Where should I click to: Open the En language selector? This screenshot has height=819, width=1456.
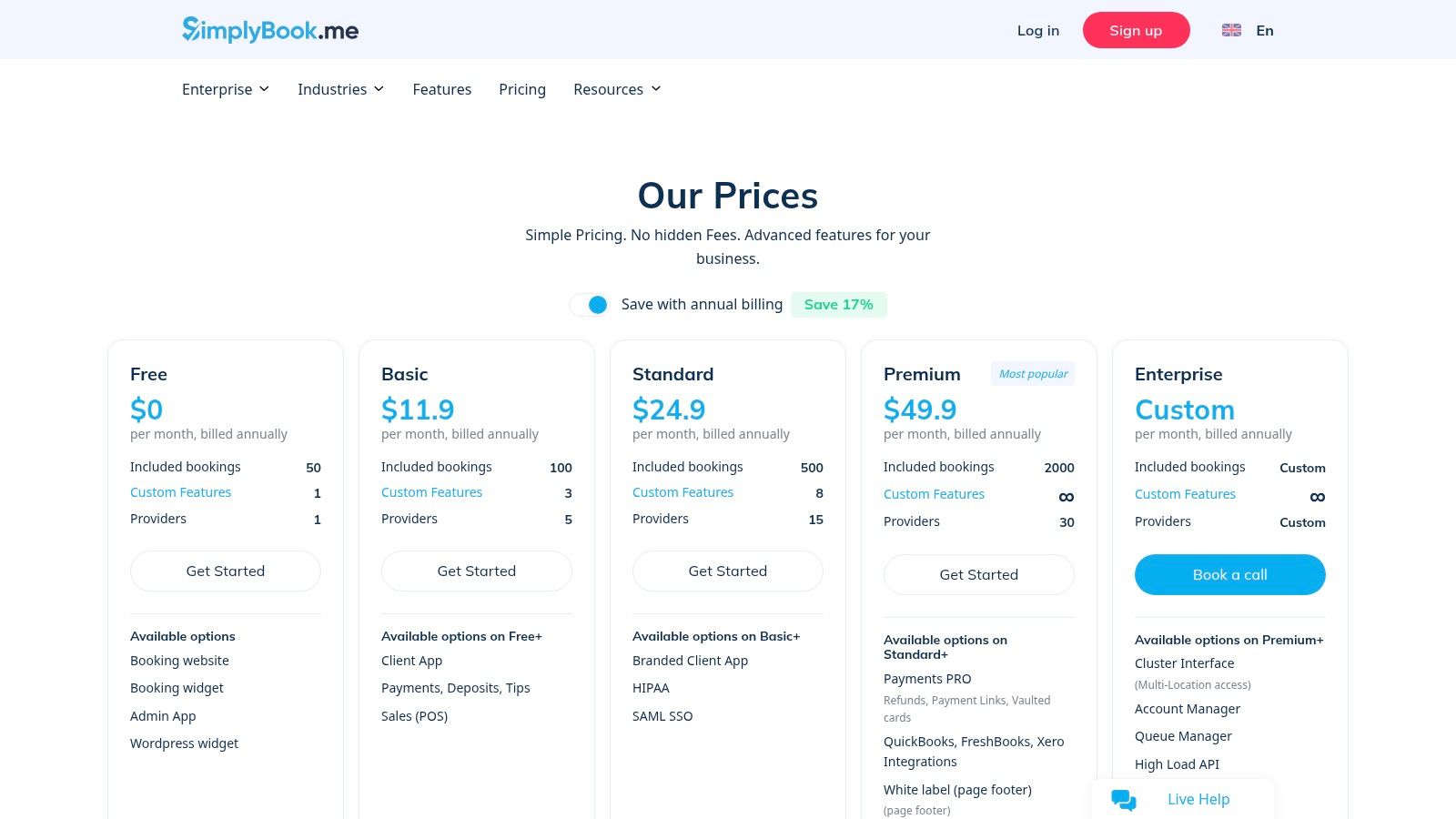pos(1264,30)
